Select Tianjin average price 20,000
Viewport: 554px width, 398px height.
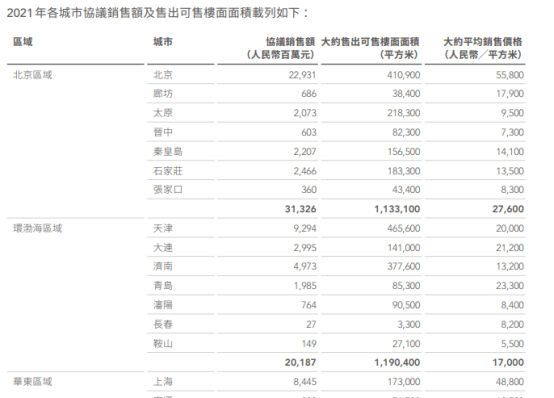tap(510, 228)
